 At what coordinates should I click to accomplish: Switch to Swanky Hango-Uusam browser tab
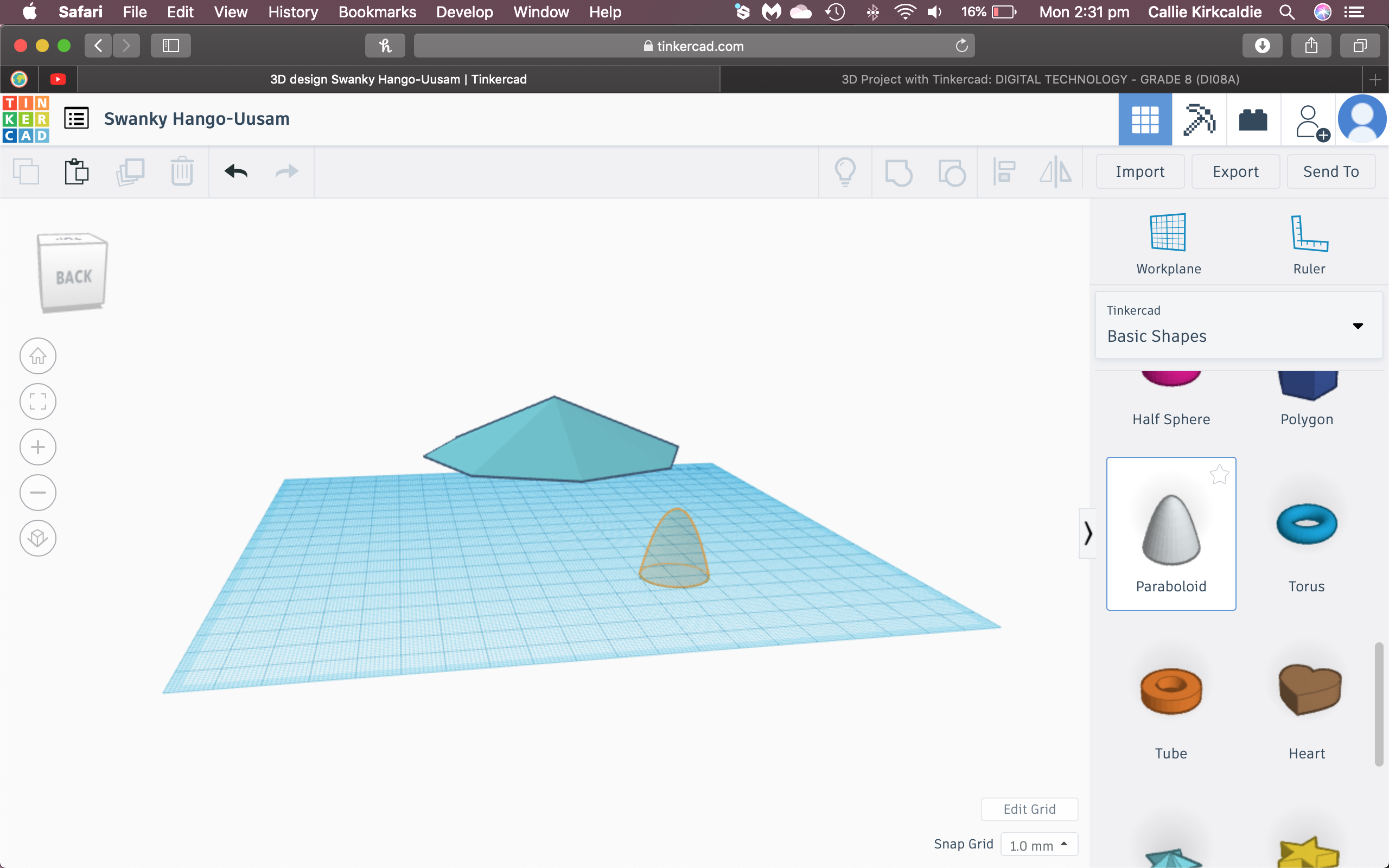tap(398, 79)
